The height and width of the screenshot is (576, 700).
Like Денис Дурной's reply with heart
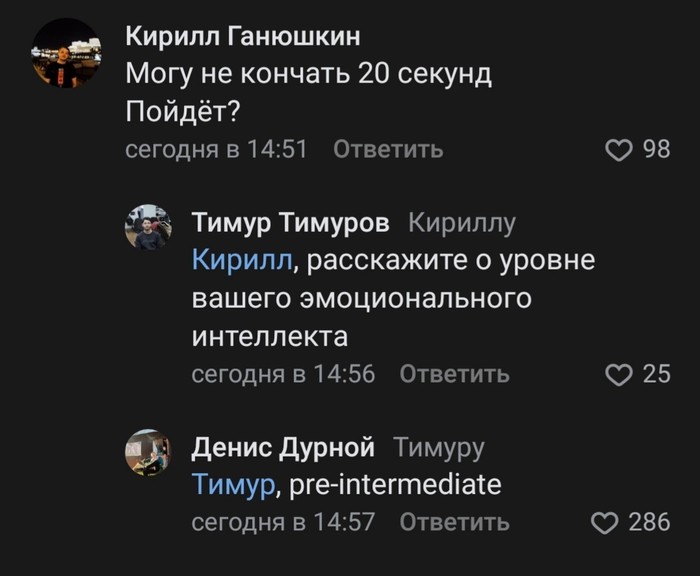click(606, 522)
